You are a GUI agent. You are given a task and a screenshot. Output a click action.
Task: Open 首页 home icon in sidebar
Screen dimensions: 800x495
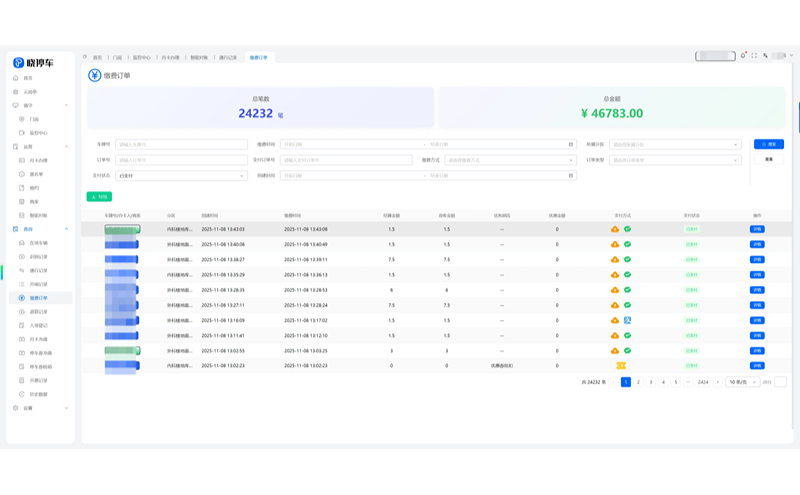click(x=28, y=77)
